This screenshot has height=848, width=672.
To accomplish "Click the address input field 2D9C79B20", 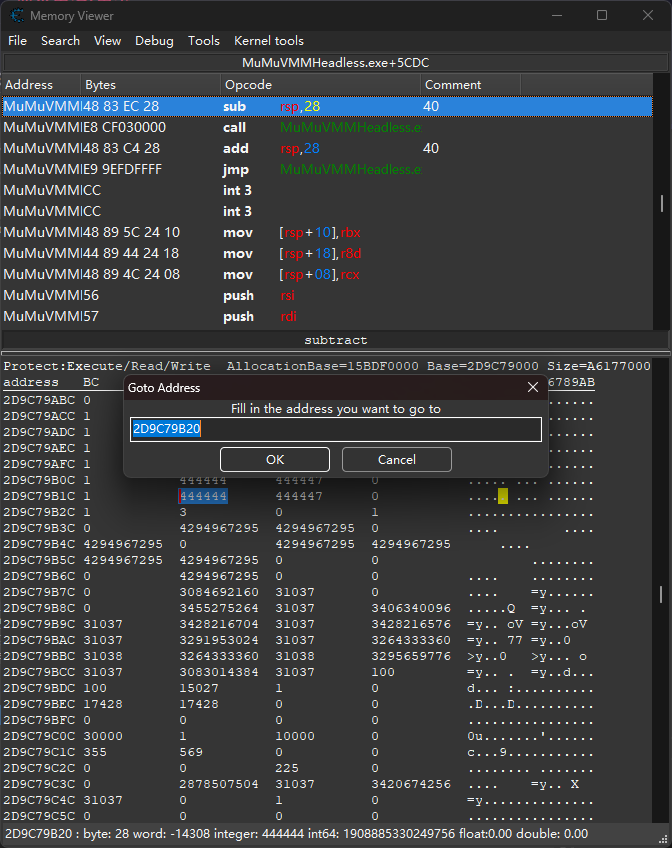I will 336,429.
